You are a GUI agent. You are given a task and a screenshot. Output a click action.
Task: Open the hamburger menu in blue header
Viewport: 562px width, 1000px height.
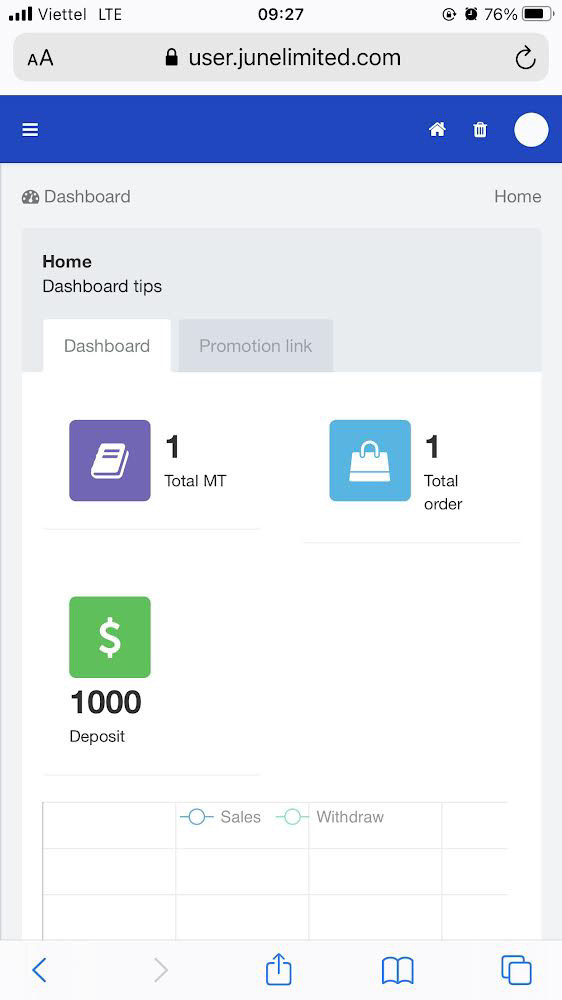[30, 129]
